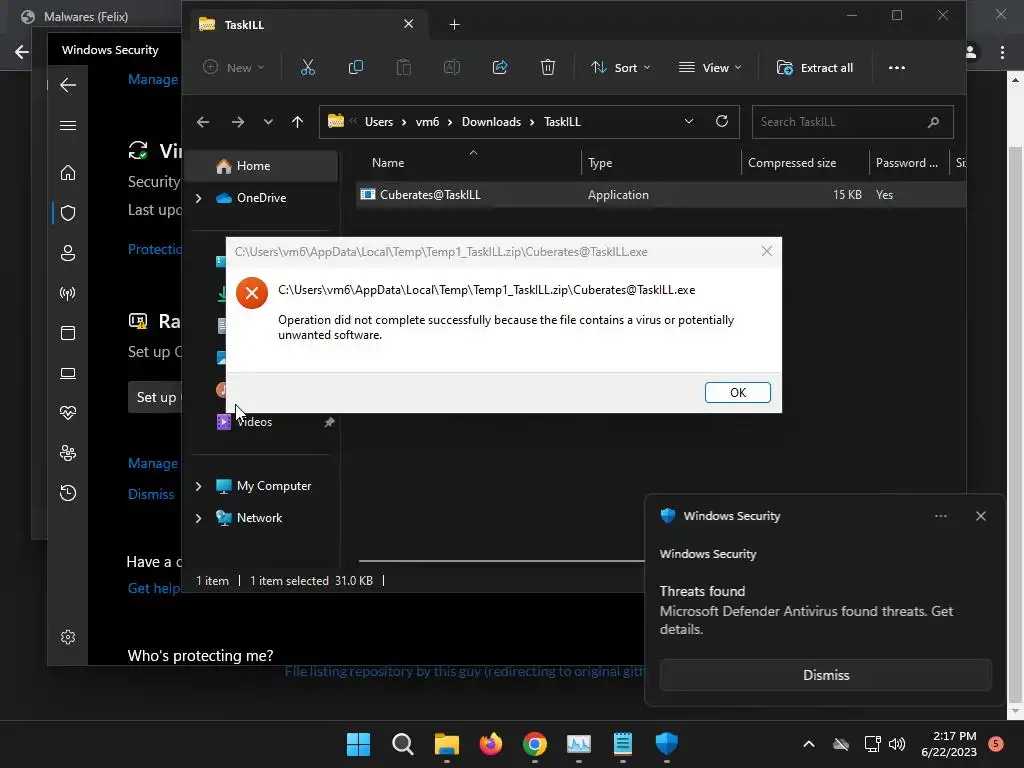Open Home in the navigation pane
Screen dimensions: 1024x768
pyautogui.click(x=261, y=166)
